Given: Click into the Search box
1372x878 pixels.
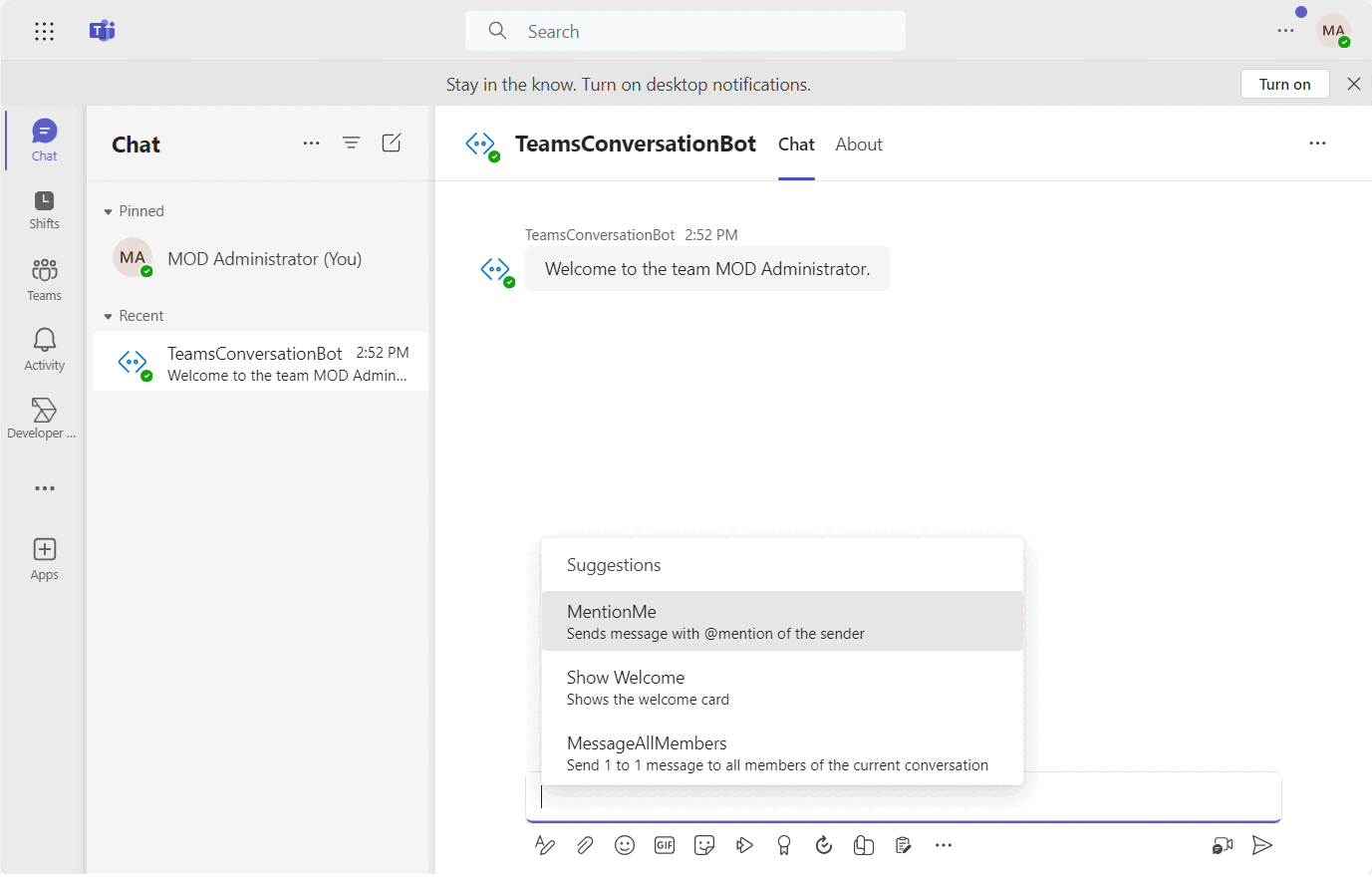Looking at the screenshot, I should pos(686,31).
